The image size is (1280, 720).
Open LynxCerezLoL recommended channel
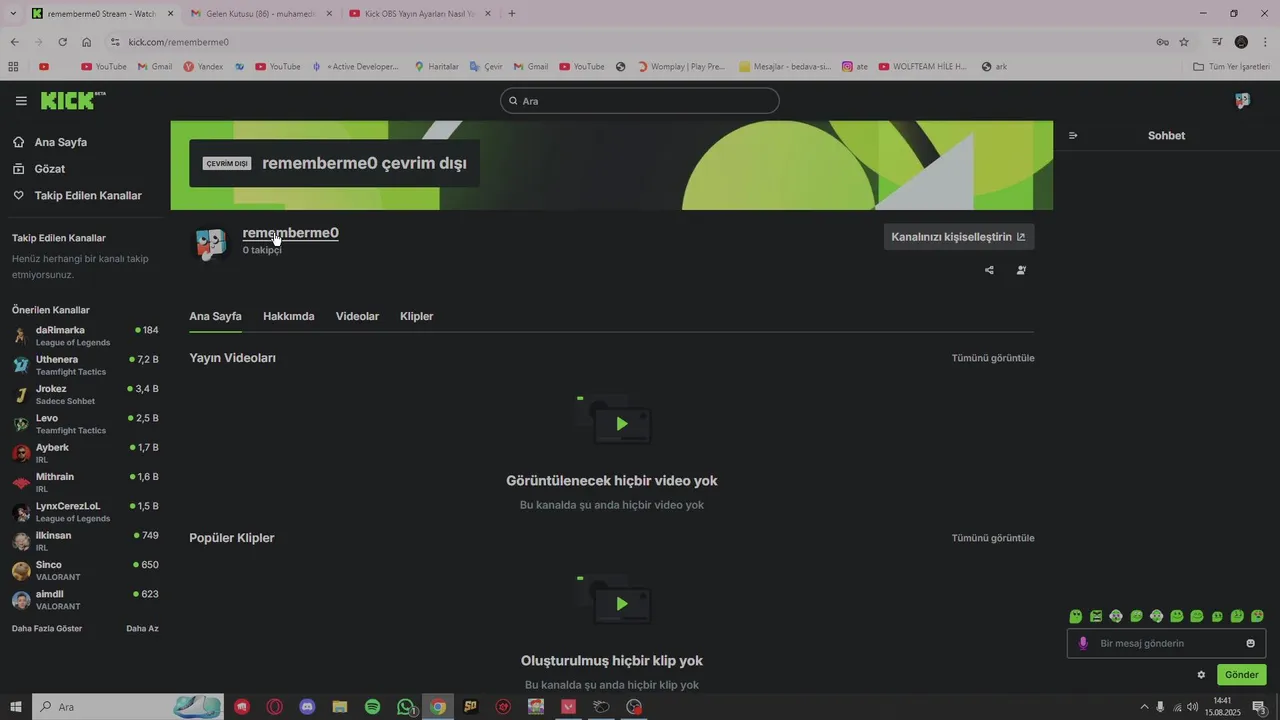pyautogui.click(x=84, y=512)
